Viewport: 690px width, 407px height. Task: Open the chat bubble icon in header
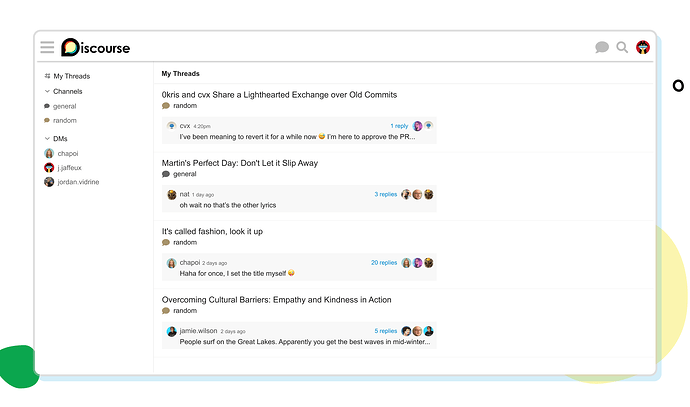[602, 47]
